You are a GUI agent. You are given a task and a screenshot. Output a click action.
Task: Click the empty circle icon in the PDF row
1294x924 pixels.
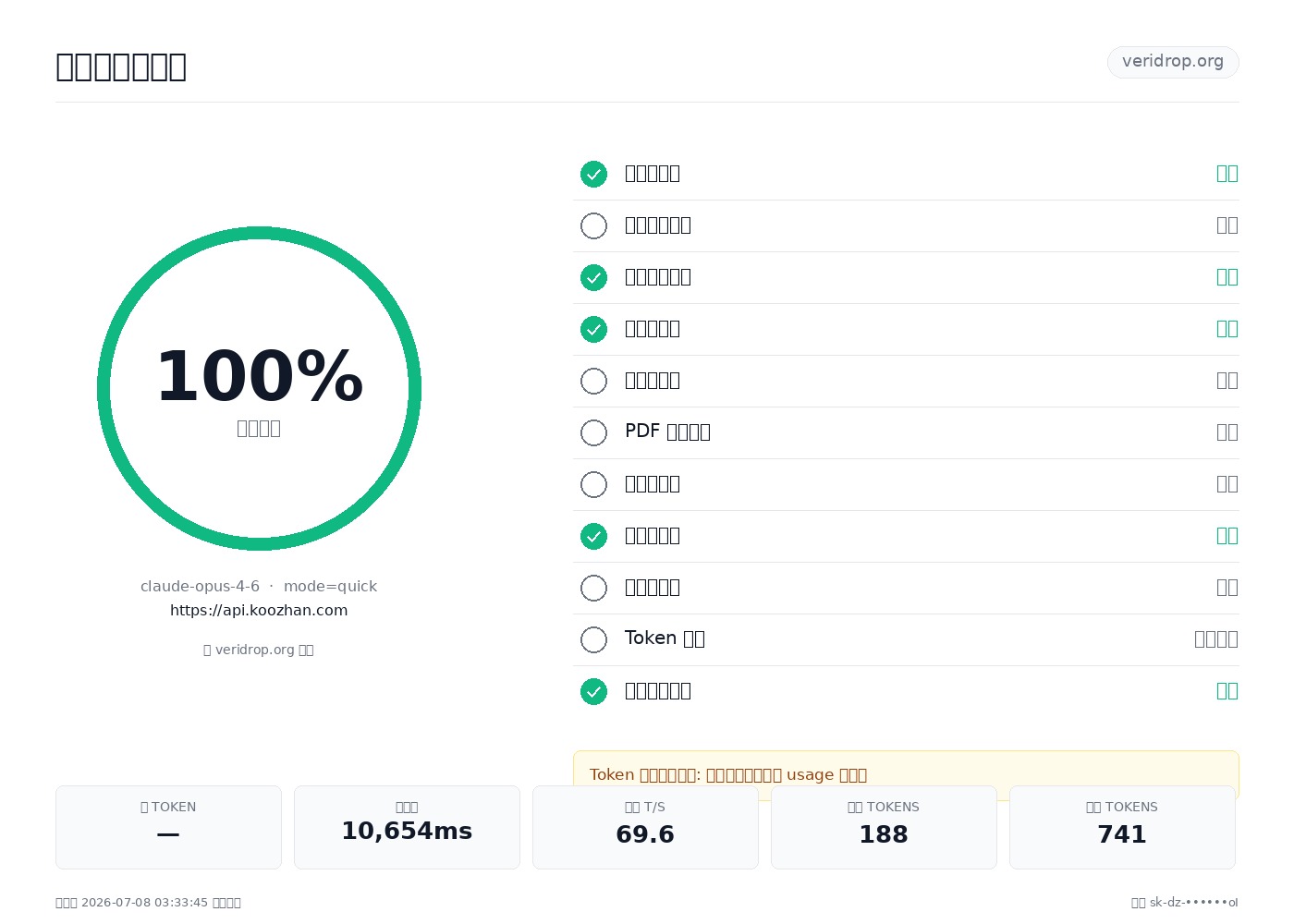click(x=593, y=432)
